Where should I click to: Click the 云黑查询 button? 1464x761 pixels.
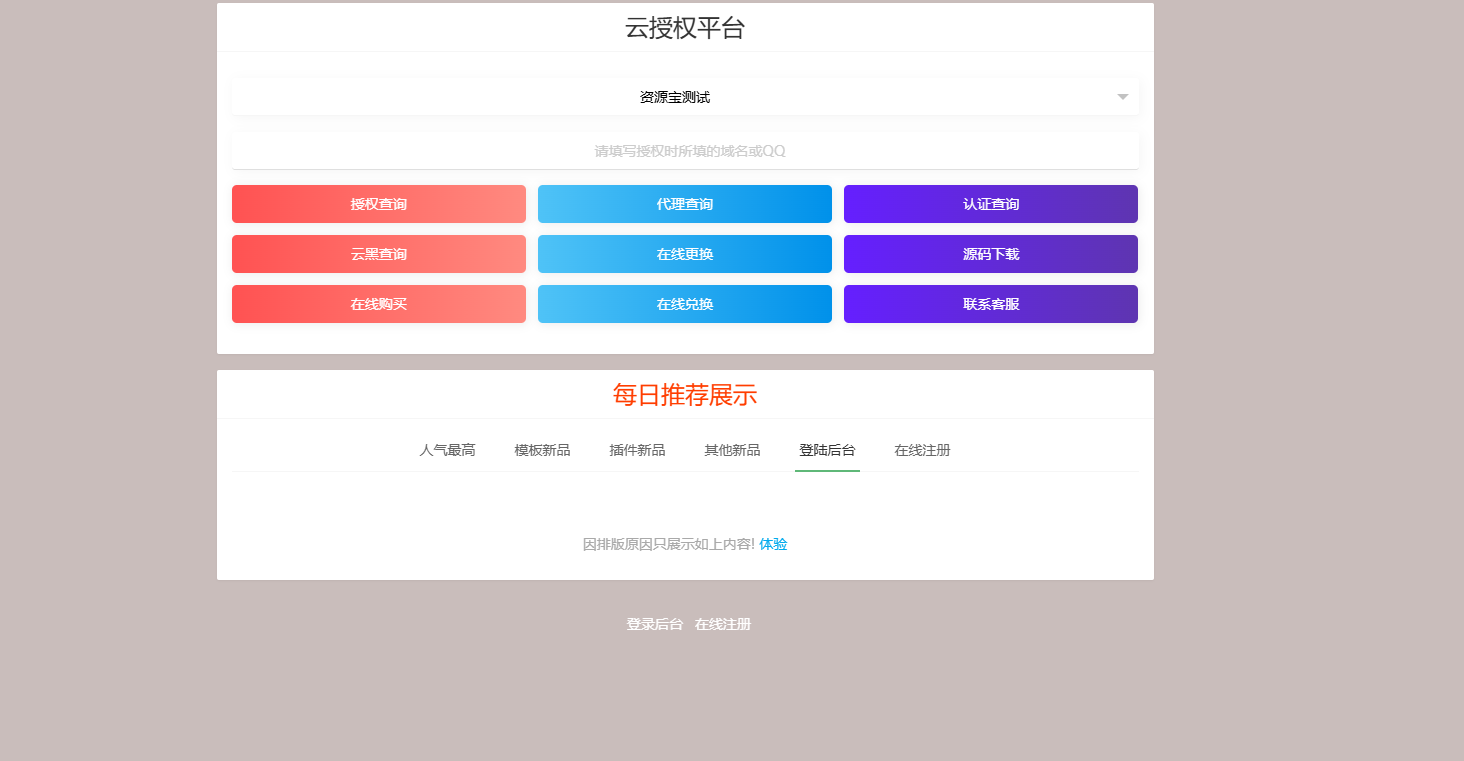(379, 254)
